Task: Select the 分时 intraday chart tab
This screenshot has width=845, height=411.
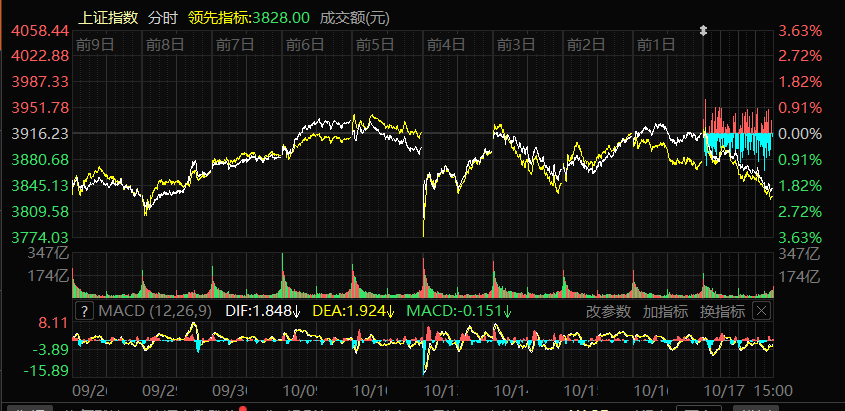Action: coord(161,18)
